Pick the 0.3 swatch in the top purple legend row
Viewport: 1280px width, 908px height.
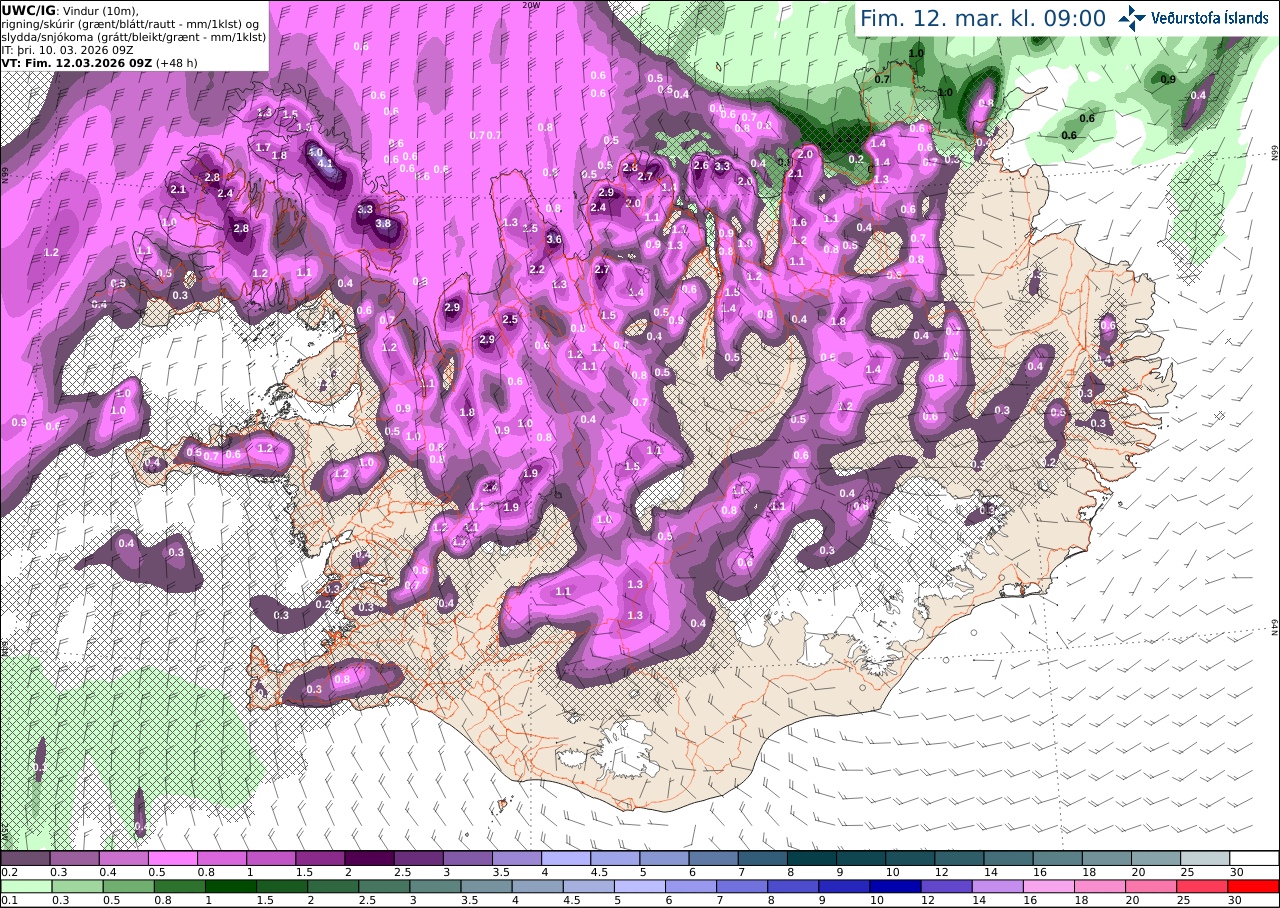[74, 858]
